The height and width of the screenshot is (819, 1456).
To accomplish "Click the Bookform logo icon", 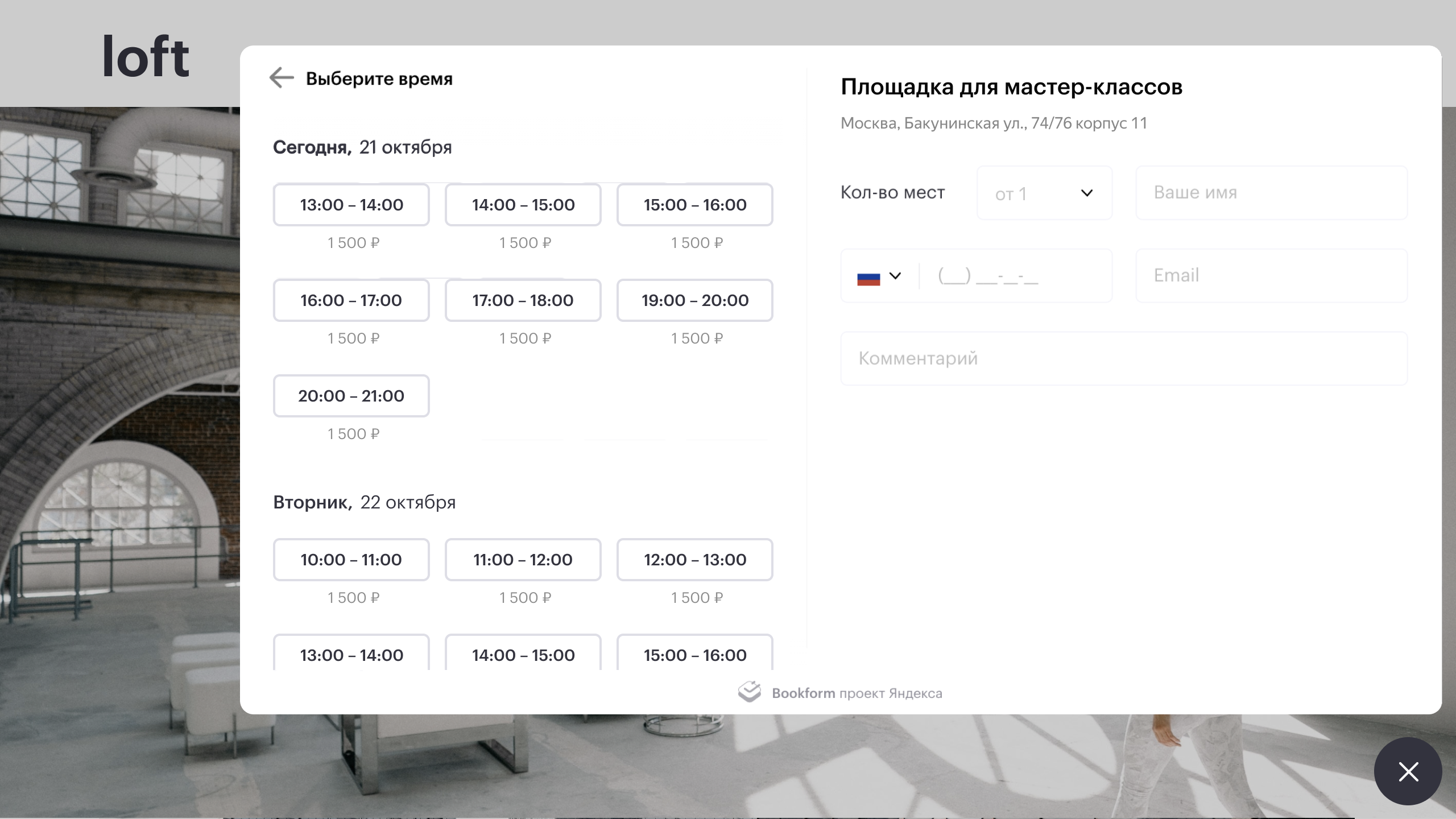I will (750, 692).
